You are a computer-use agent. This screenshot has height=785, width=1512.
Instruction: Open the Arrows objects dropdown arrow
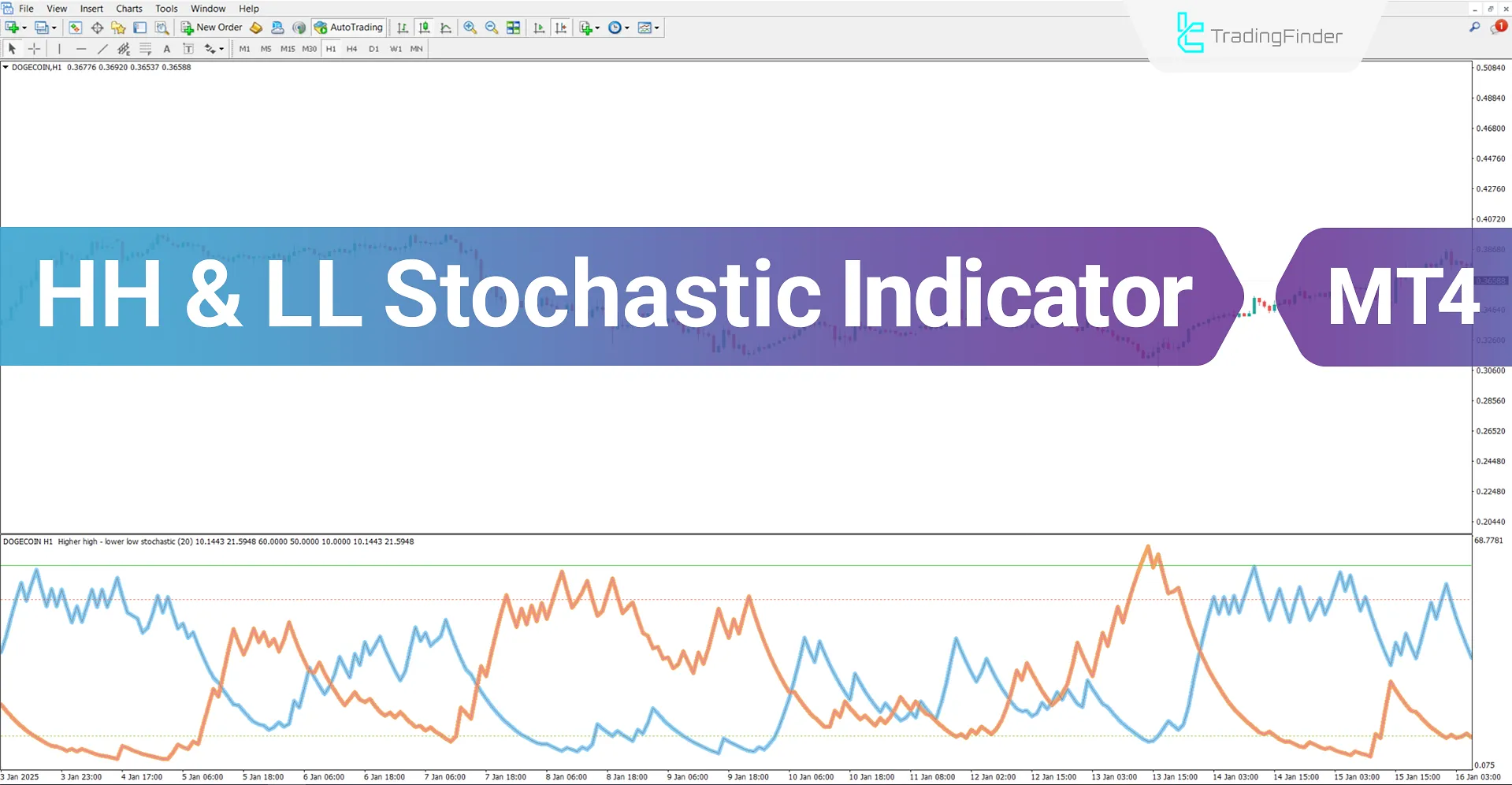tap(221, 49)
